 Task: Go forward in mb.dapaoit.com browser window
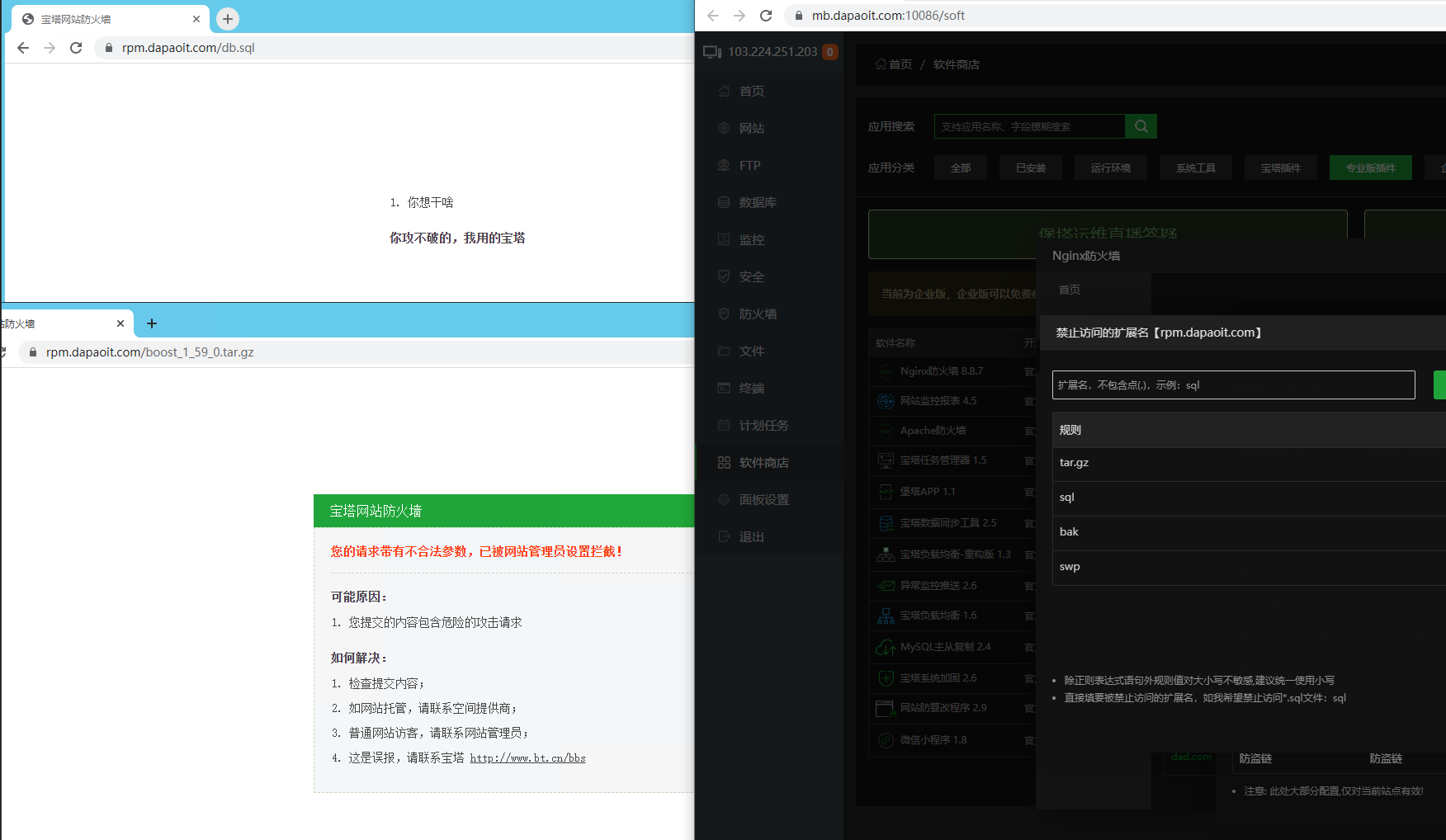[x=740, y=16]
